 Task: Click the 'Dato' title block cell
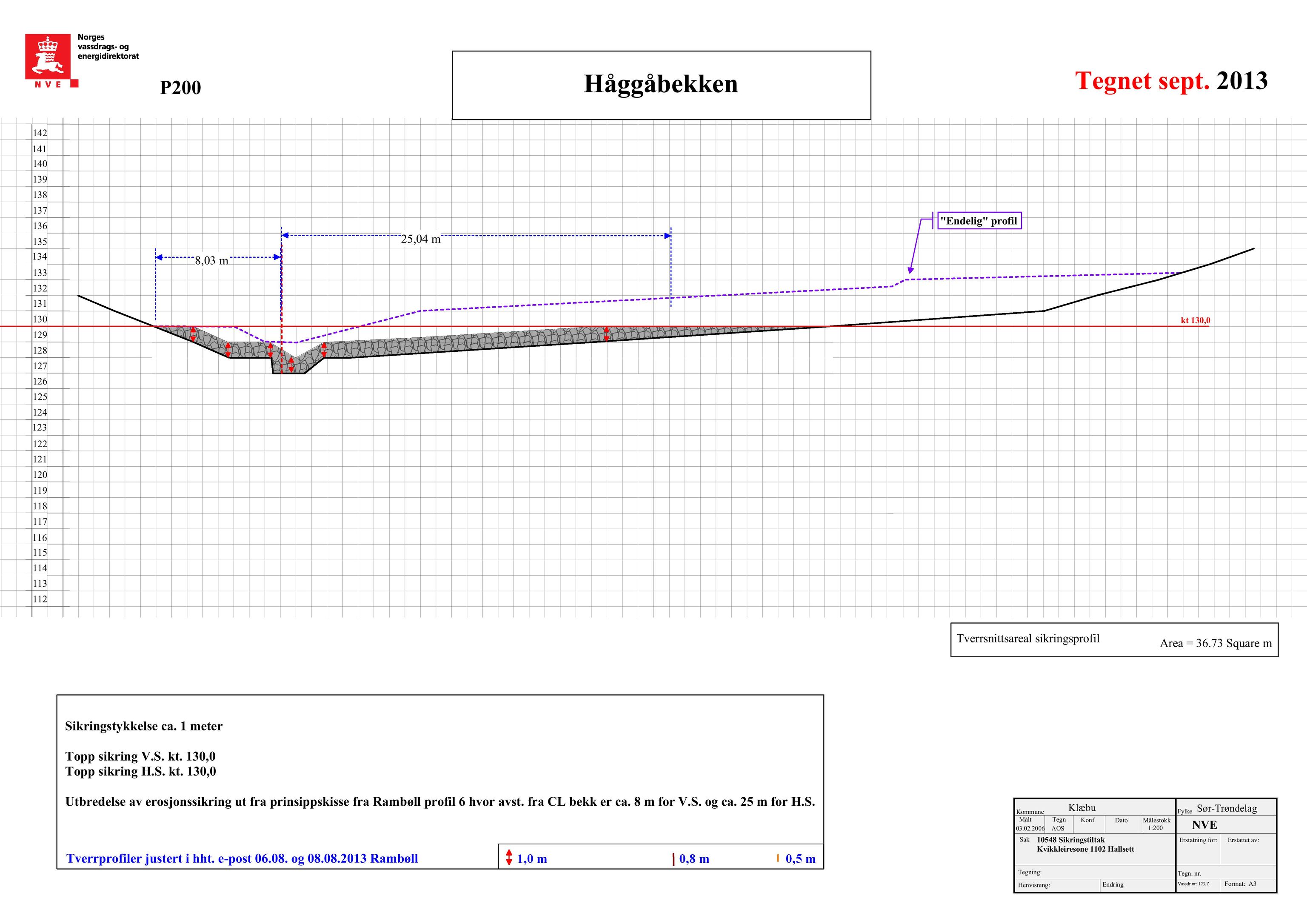pos(1122,824)
